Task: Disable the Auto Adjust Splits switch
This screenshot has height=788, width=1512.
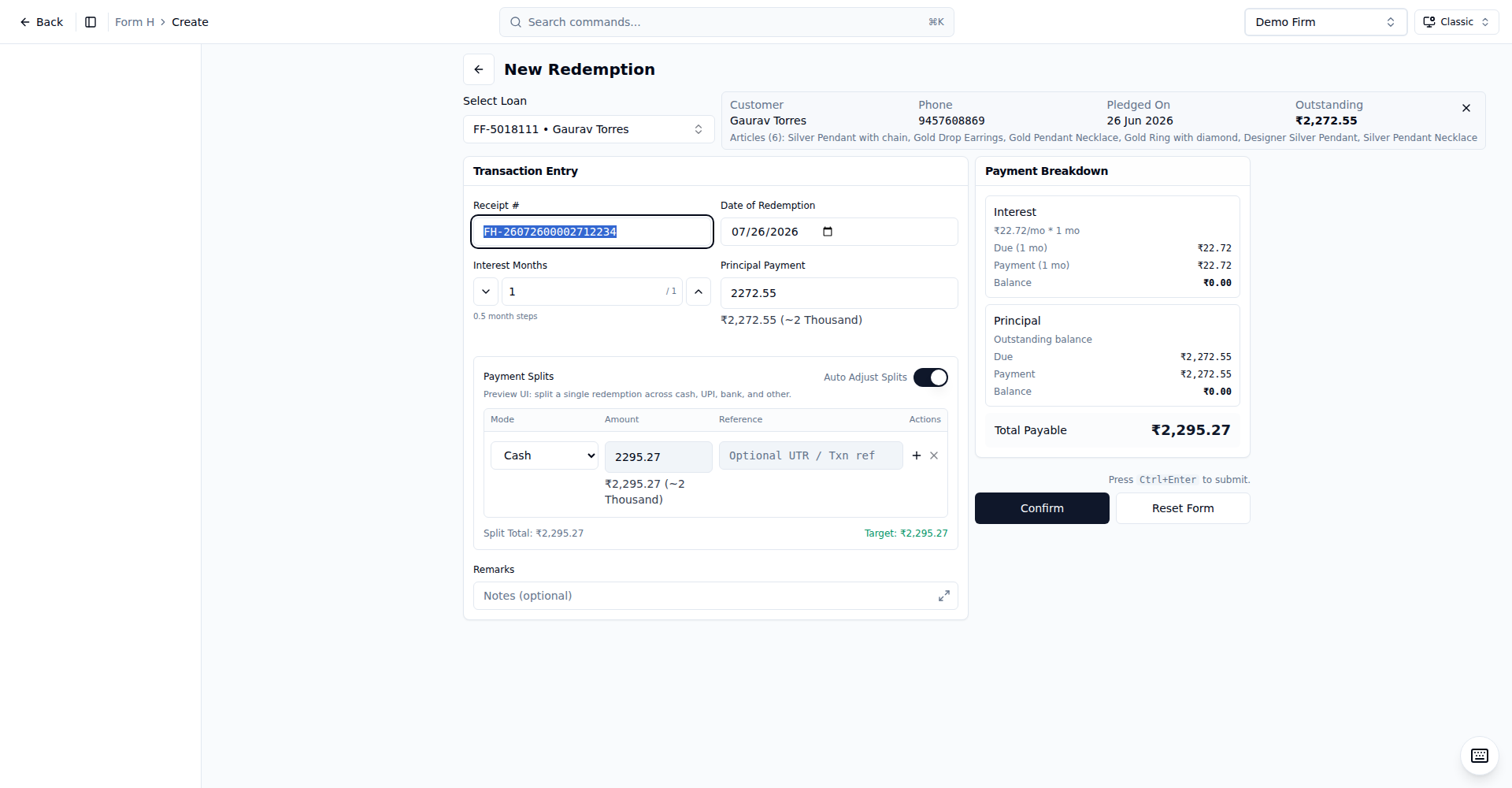Action: (931, 377)
